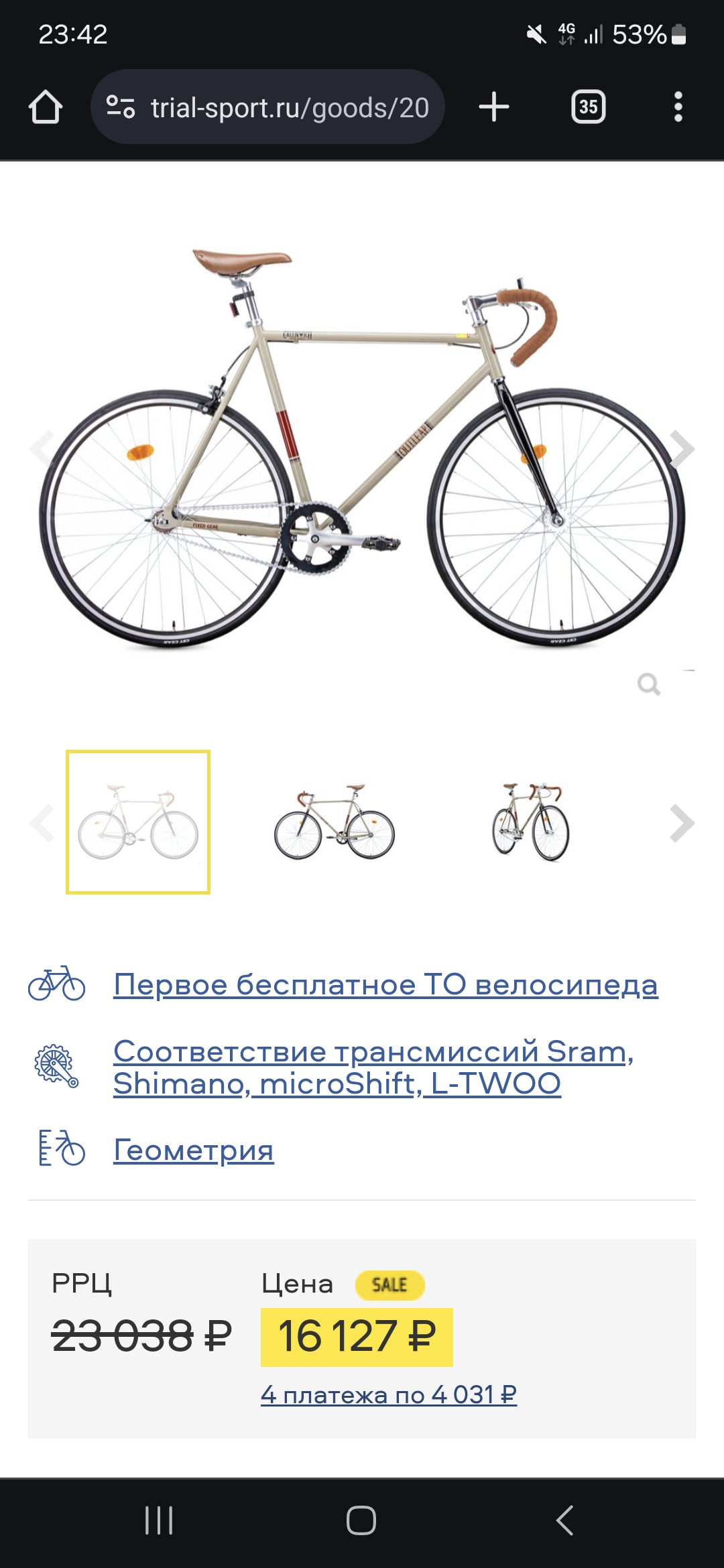Advance thumbnail strip with right chevron
The height and width of the screenshot is (1568, 724).
coord(682,823)
